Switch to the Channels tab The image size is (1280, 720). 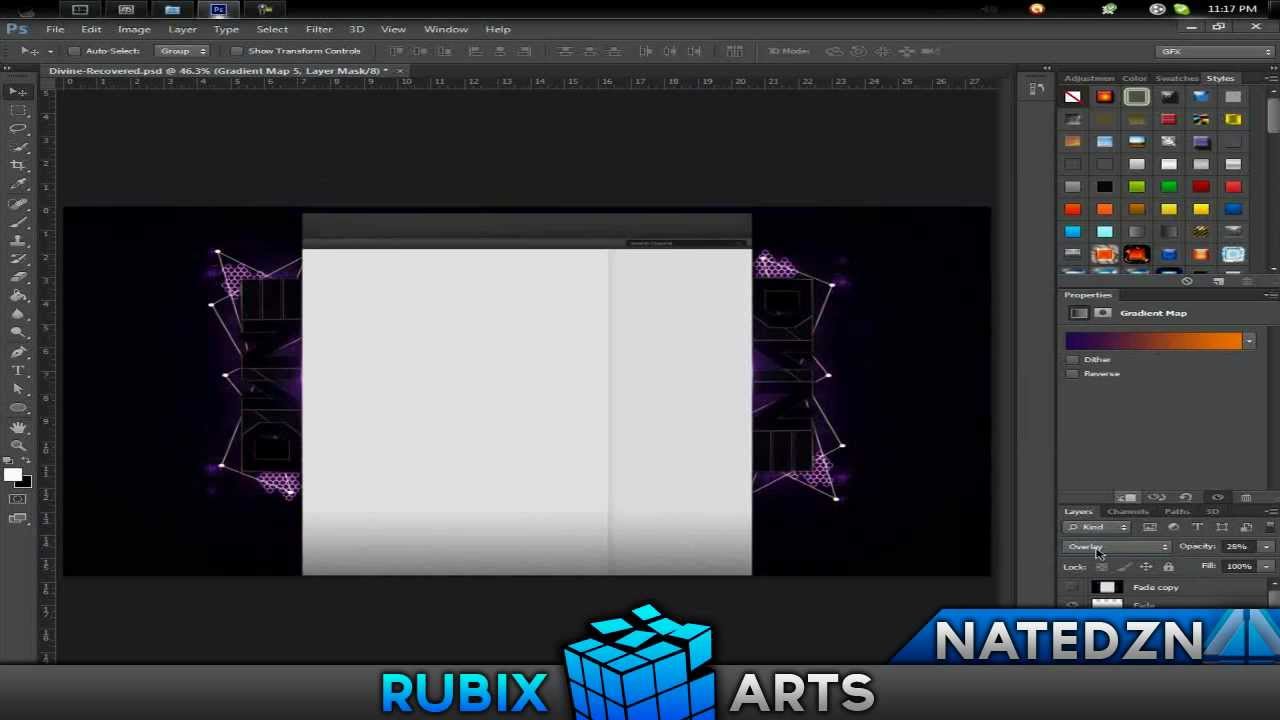click(x=1127, y=512)
